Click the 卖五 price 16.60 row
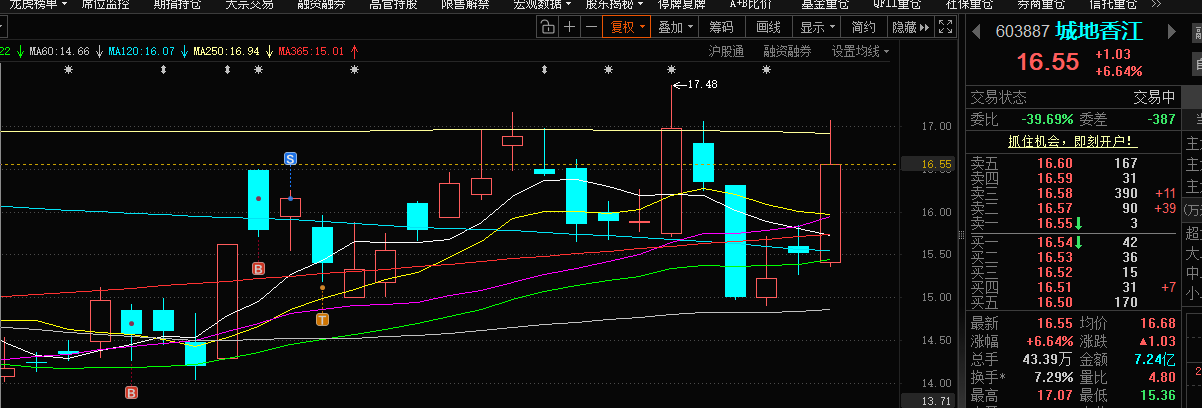The height and width of the screenshot is (408, 1202). coord(1074,163)
